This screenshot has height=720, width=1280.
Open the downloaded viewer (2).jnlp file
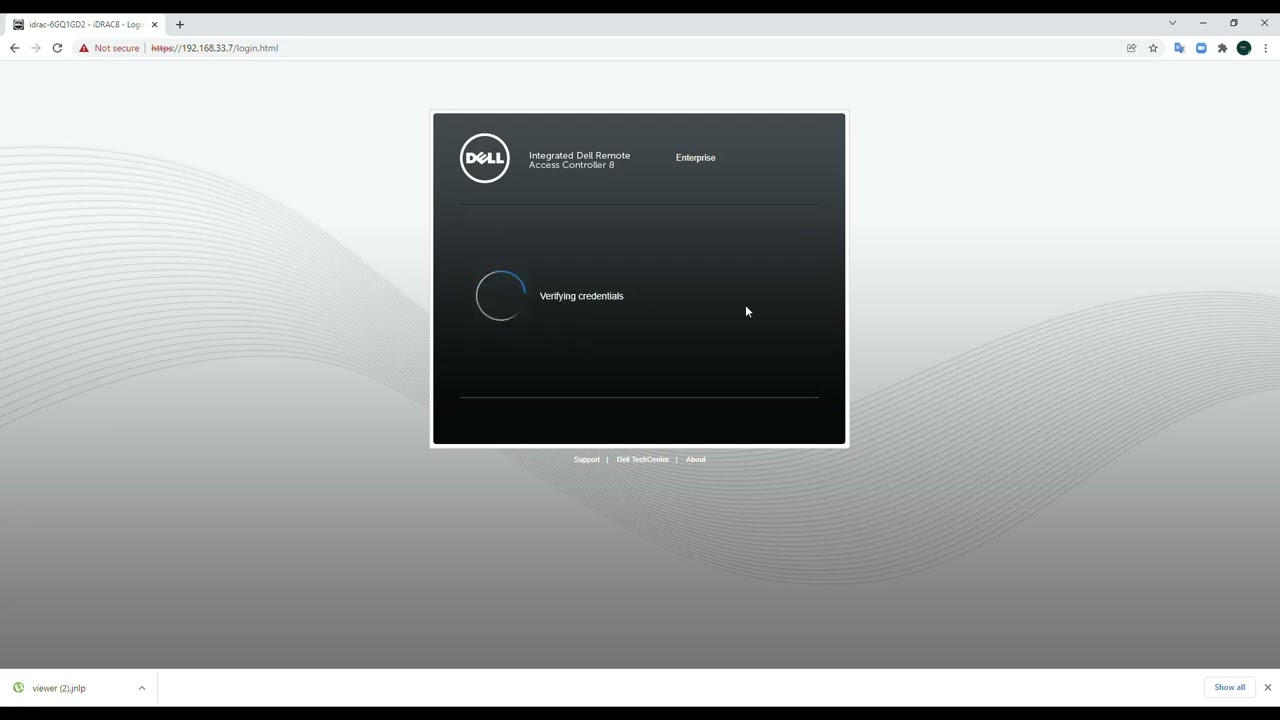coord(59,688)
